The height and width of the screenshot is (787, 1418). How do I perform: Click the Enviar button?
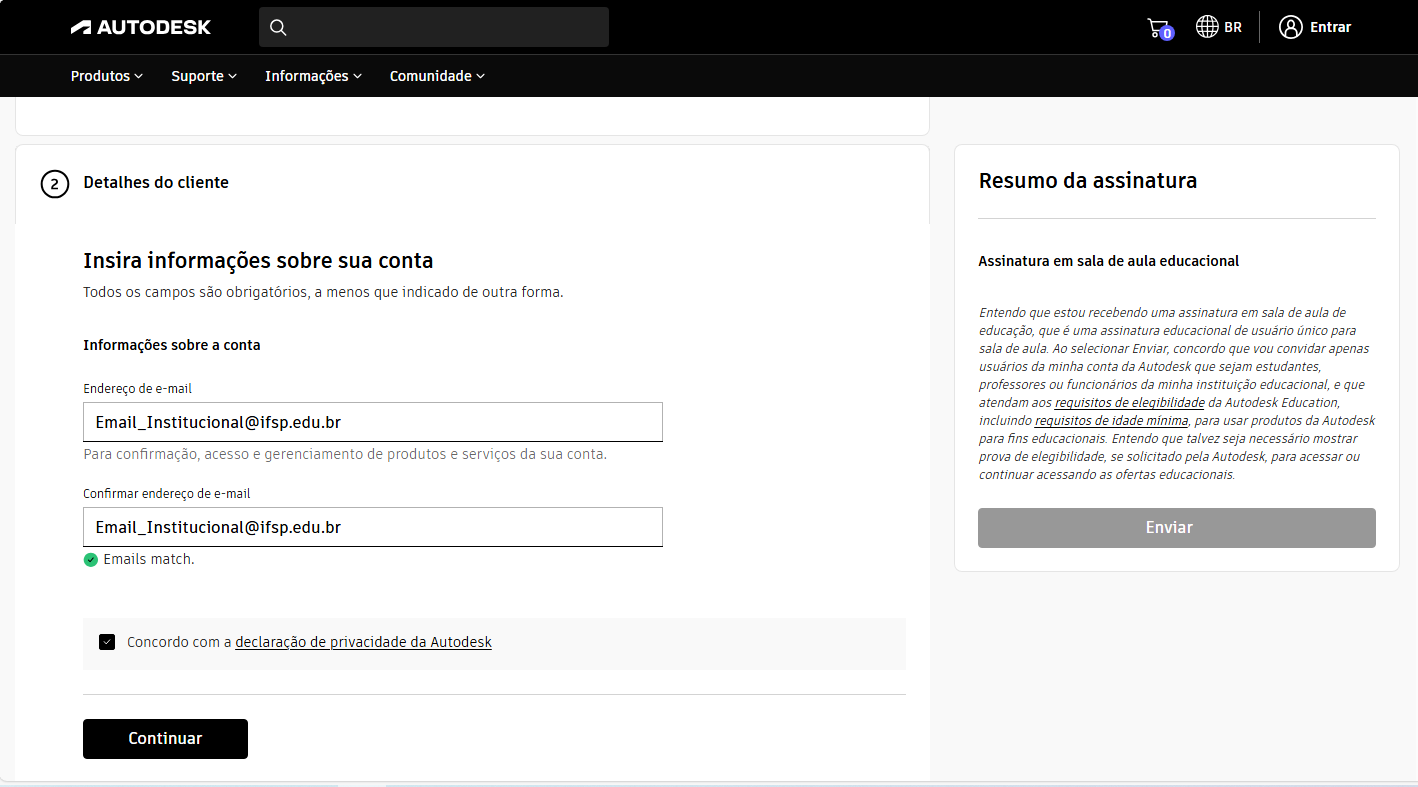tap(1177, 528)
